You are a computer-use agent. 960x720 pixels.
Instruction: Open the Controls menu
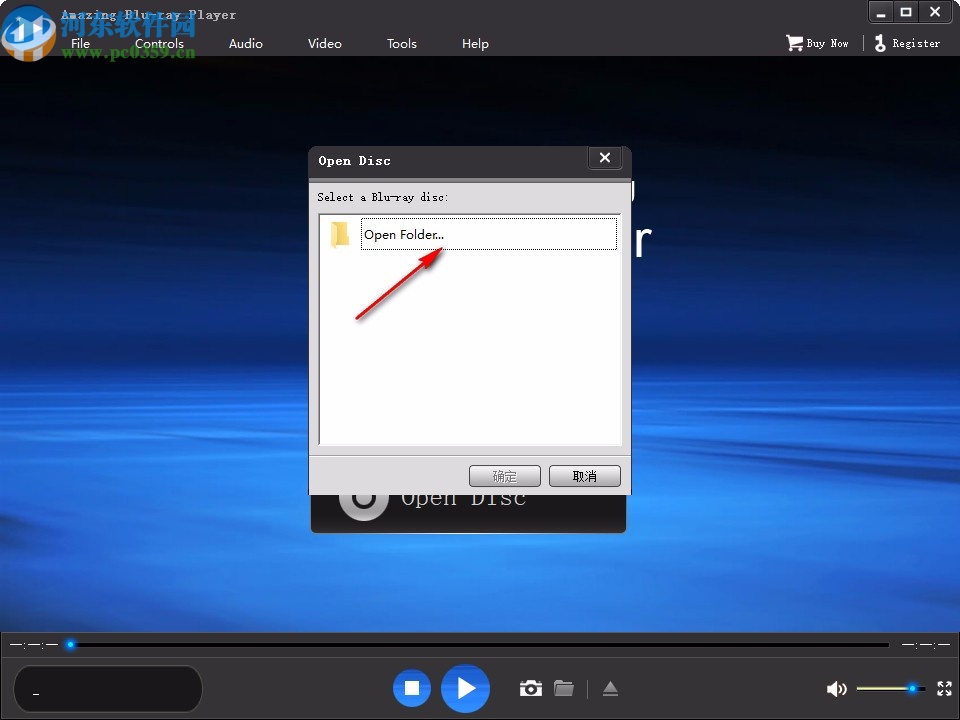pos(159,43)
